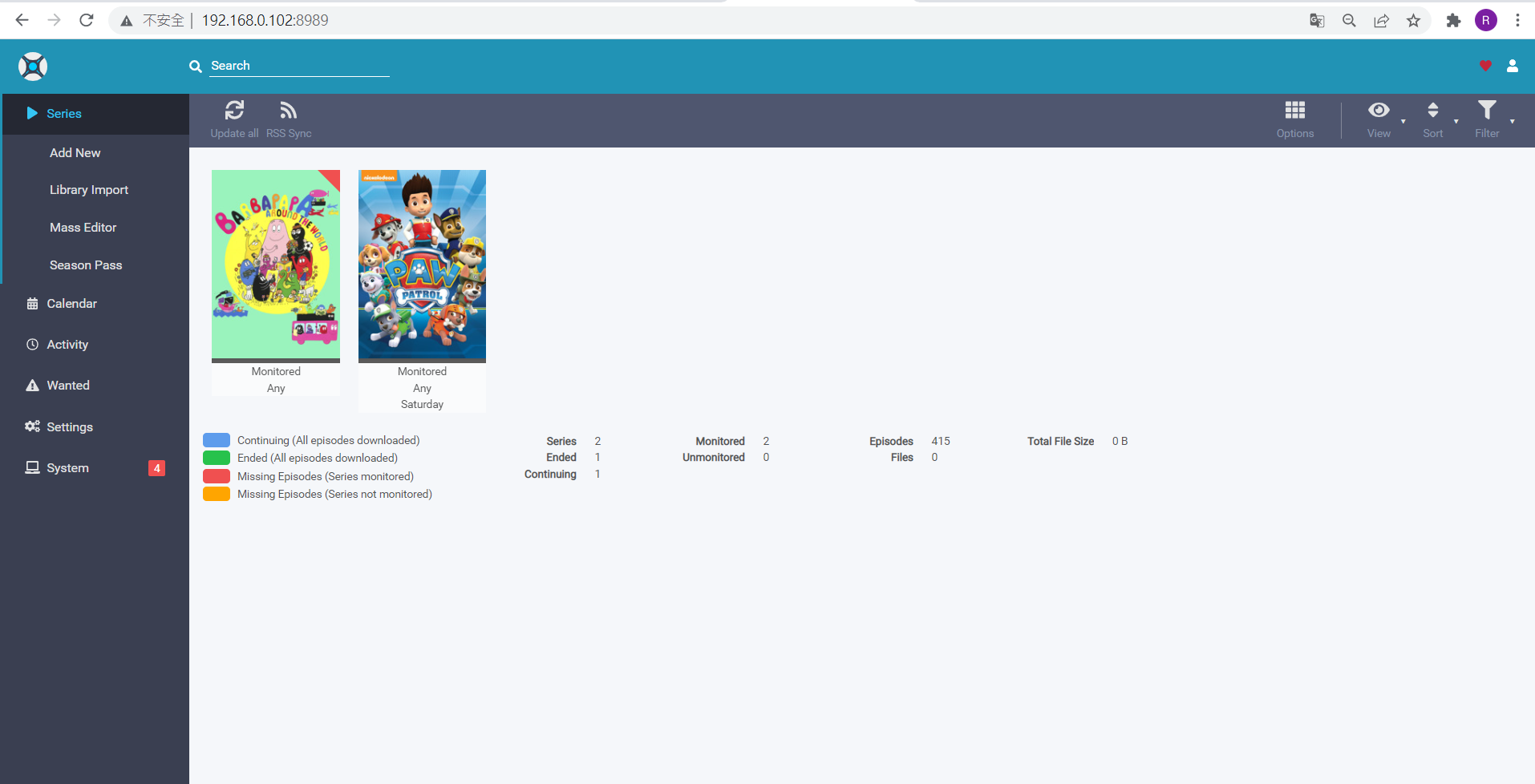Click the translate page icon

click(x=1317, y=21)
